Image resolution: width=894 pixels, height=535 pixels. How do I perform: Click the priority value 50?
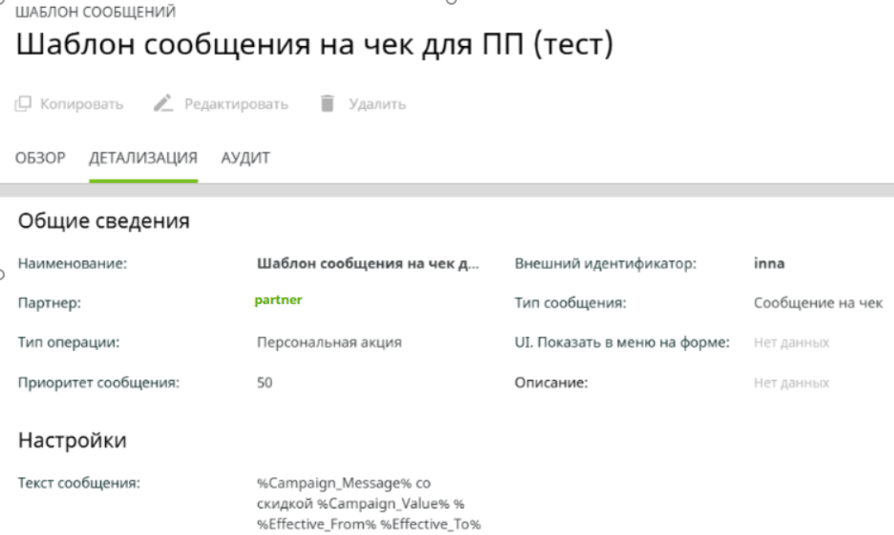(x=265, y=382)
